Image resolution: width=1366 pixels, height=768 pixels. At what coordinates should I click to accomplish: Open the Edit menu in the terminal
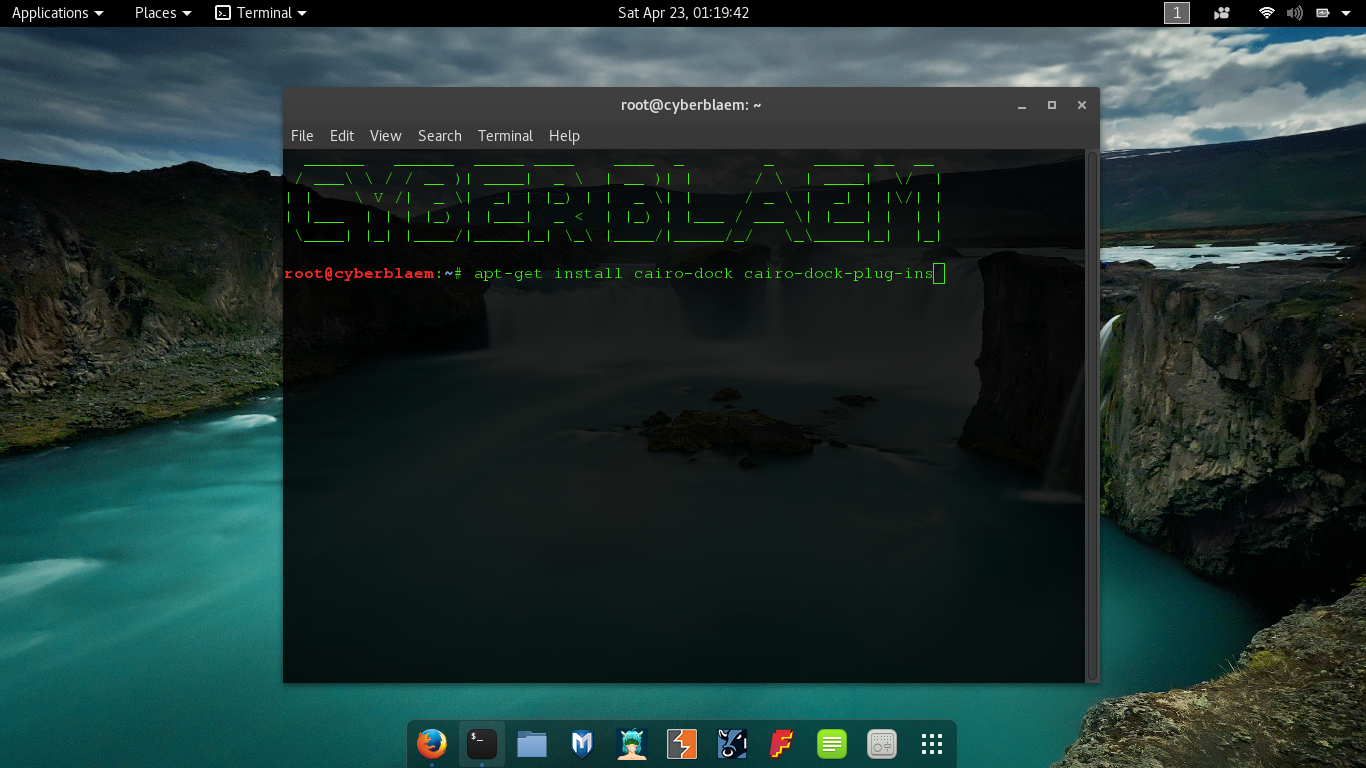click(x=342, y=135)
